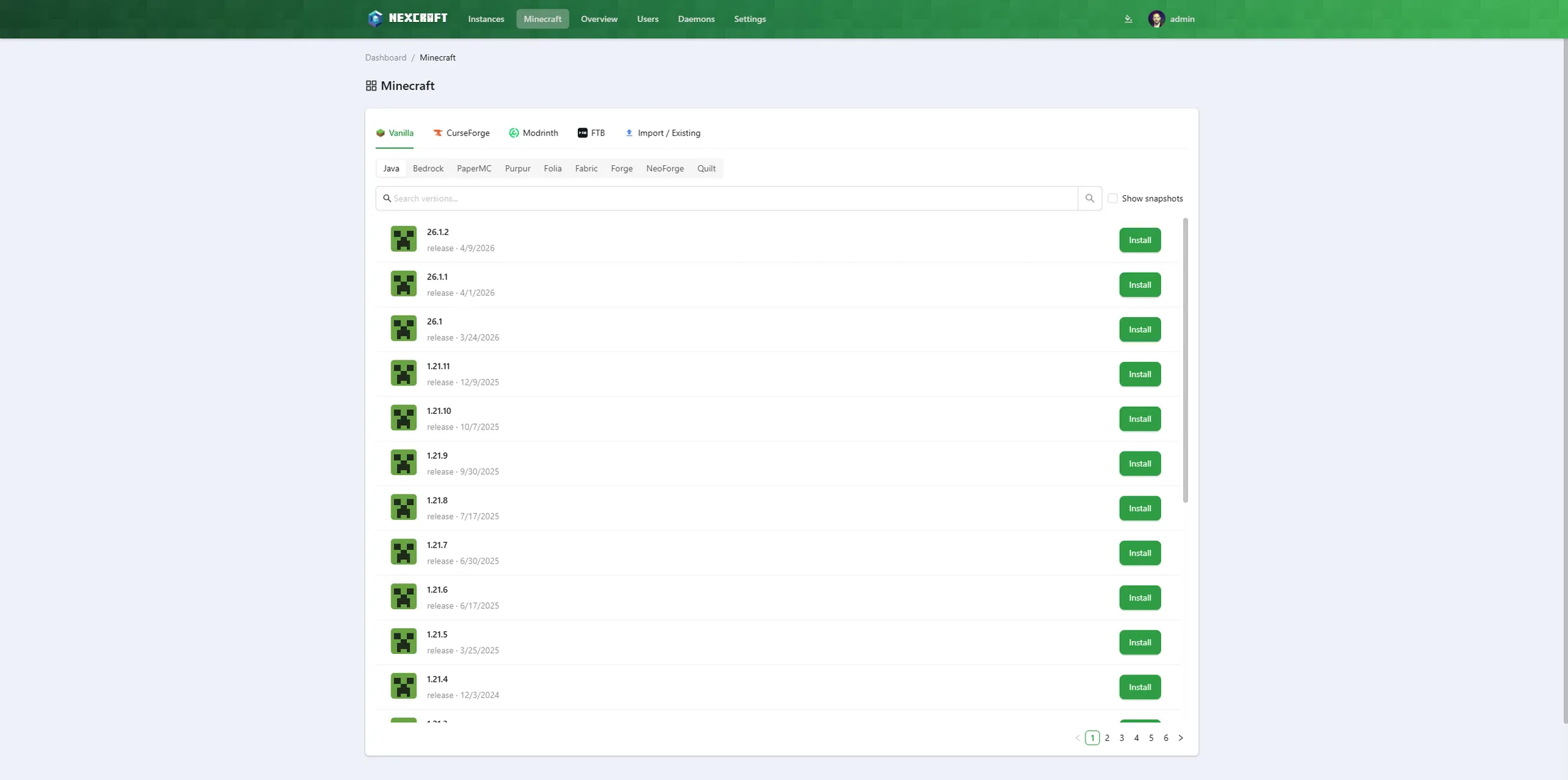The height and width of the screenshot is (780, 1568).
Task: Click the Hexcraft logo icon
Action: tap(375, 19)
